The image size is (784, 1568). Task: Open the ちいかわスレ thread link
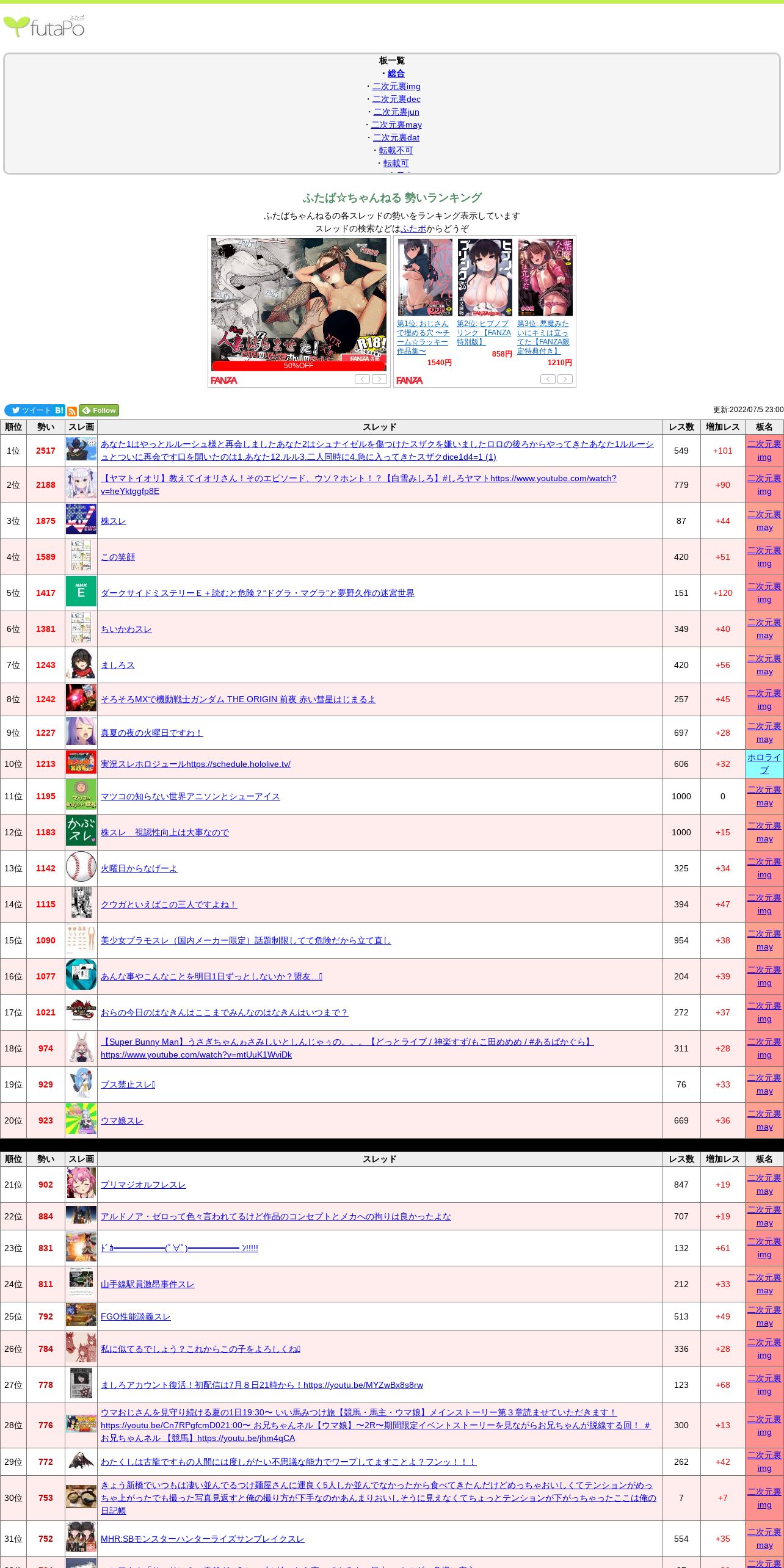coord(126,629)
